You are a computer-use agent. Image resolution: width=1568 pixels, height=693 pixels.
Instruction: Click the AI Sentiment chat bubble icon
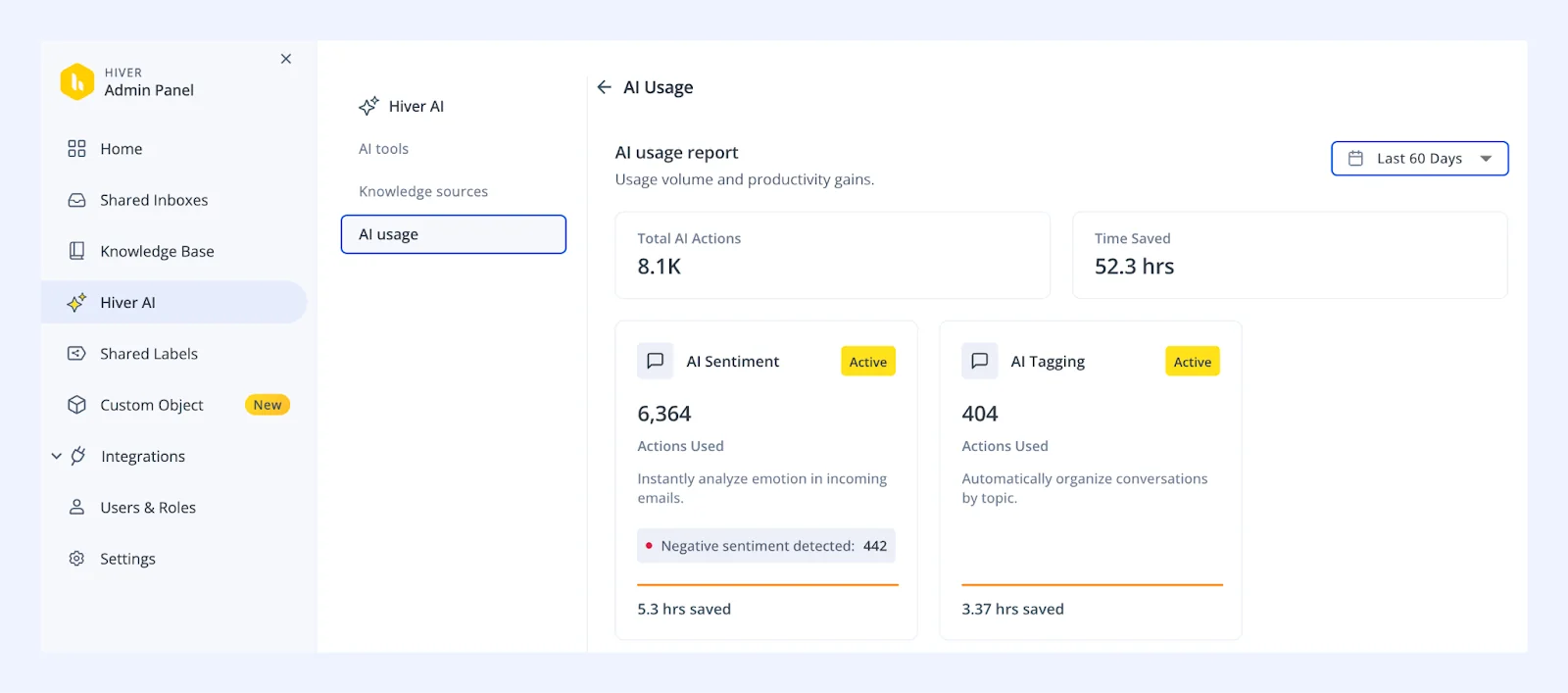coord(656,361)
